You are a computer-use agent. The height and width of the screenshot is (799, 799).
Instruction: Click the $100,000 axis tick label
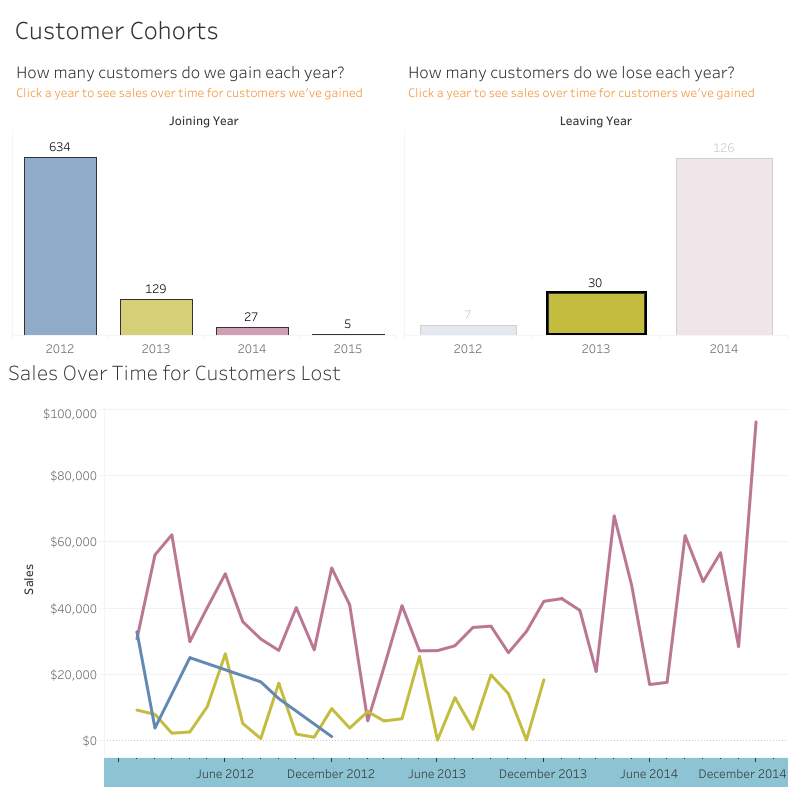70,413
